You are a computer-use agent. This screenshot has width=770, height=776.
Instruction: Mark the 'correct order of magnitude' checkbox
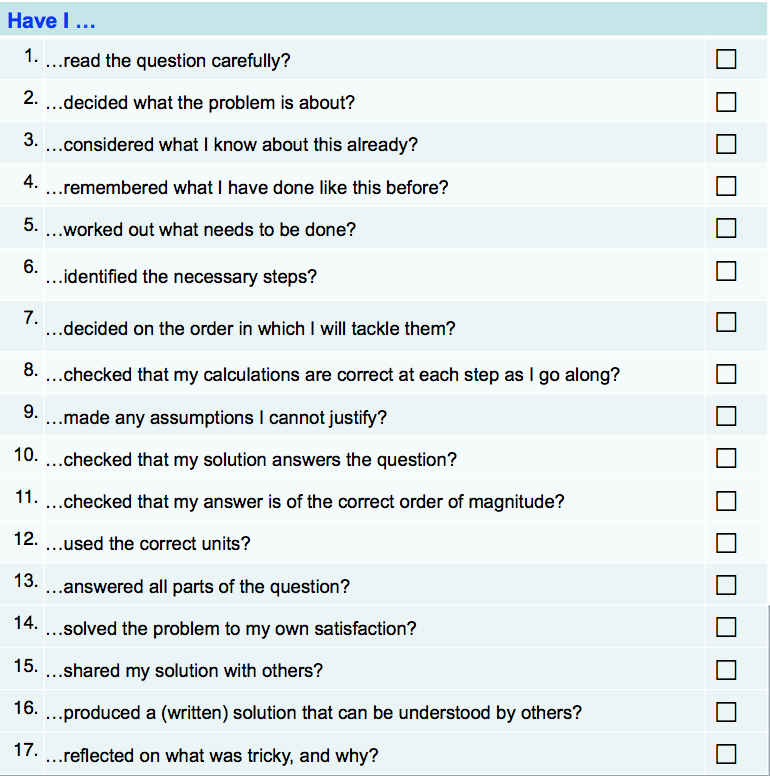click(x=726, y=501)
